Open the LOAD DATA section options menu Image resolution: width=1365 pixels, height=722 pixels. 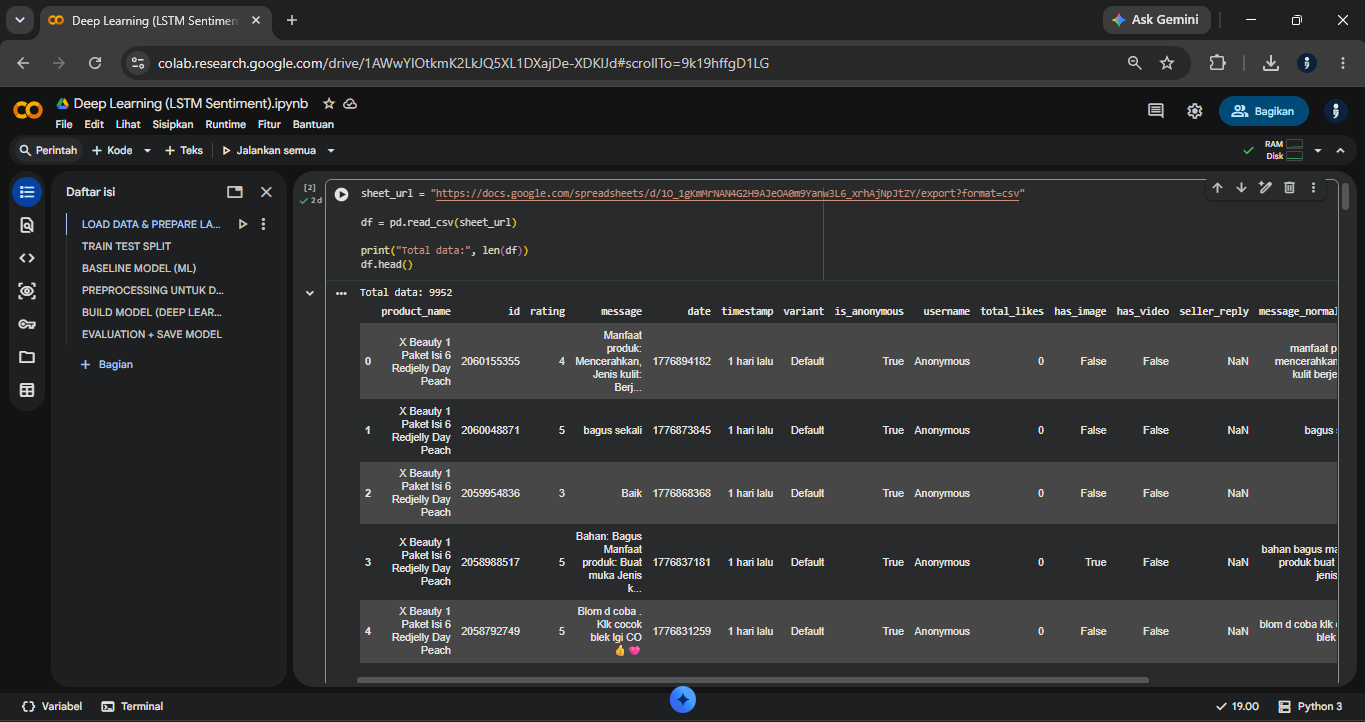pos(263,224)
